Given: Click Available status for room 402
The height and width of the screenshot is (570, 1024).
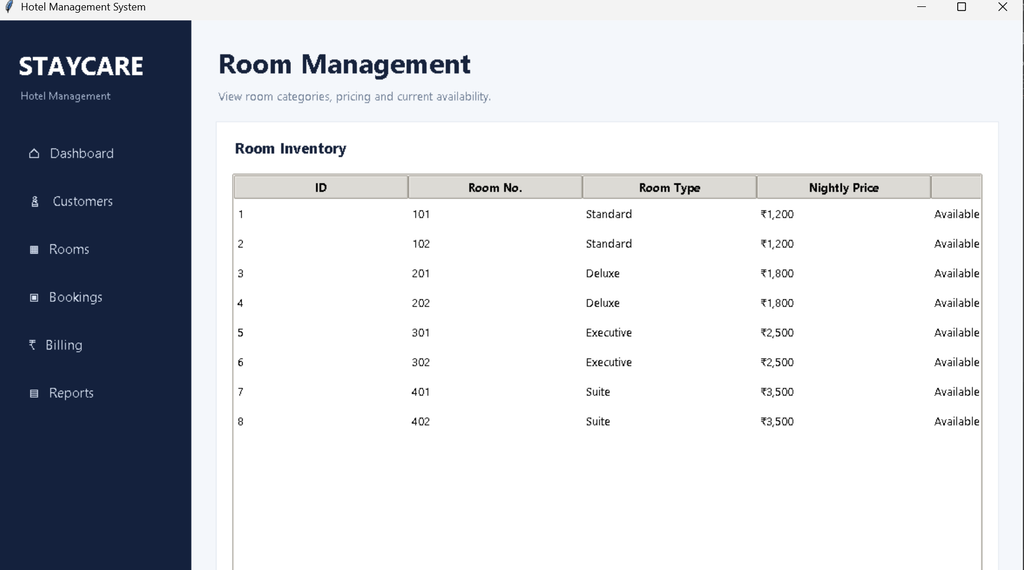Looking at the screenshot, I should coord(957,422).
